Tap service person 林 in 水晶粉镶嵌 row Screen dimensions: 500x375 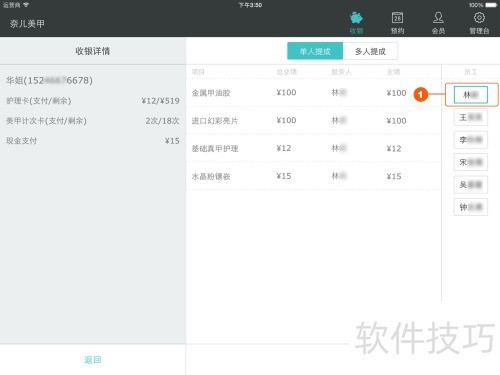click(339, 176)
